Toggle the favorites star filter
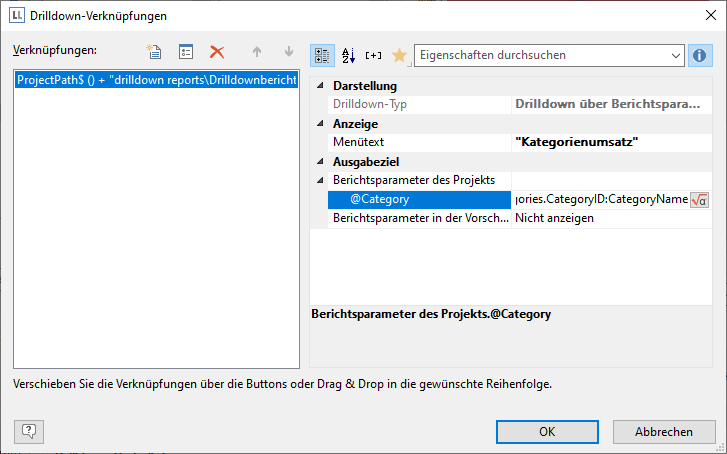This screenshot has width=727, height=454. [x=399, y=55]
